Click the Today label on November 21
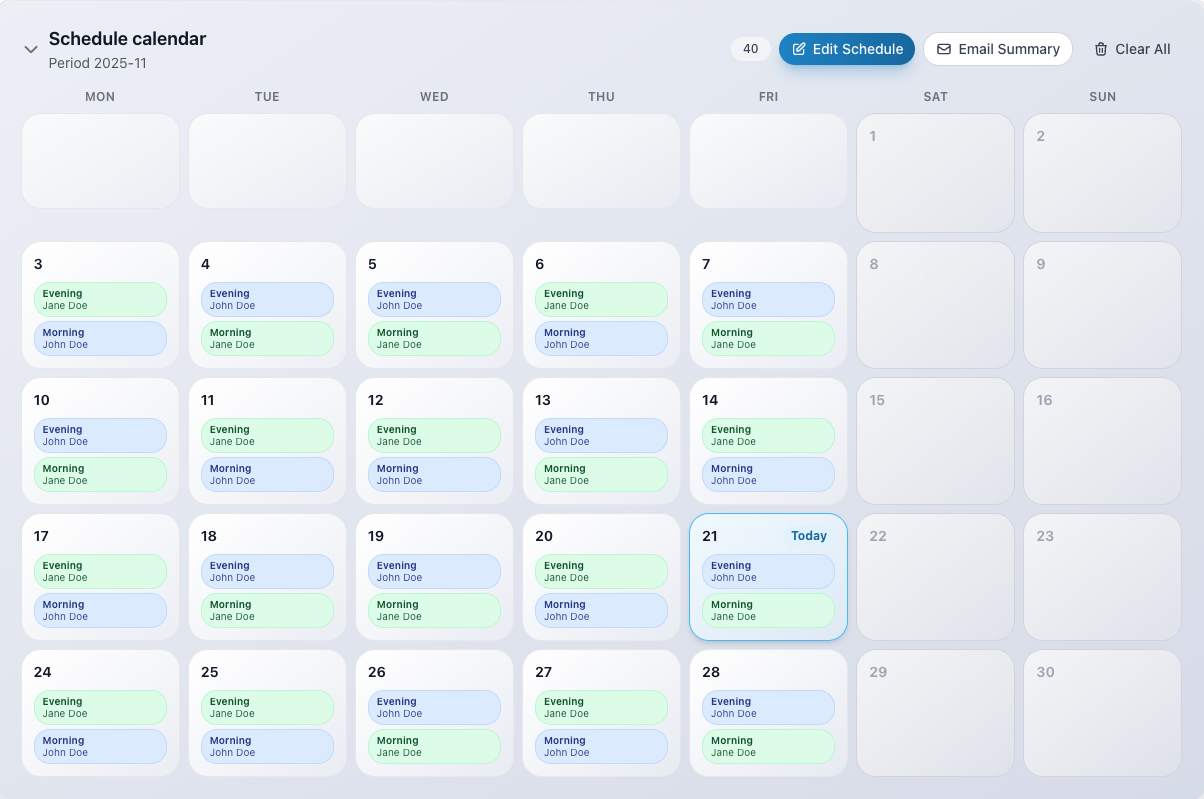This screenshot has height=799, width=1204. (809, 536)
